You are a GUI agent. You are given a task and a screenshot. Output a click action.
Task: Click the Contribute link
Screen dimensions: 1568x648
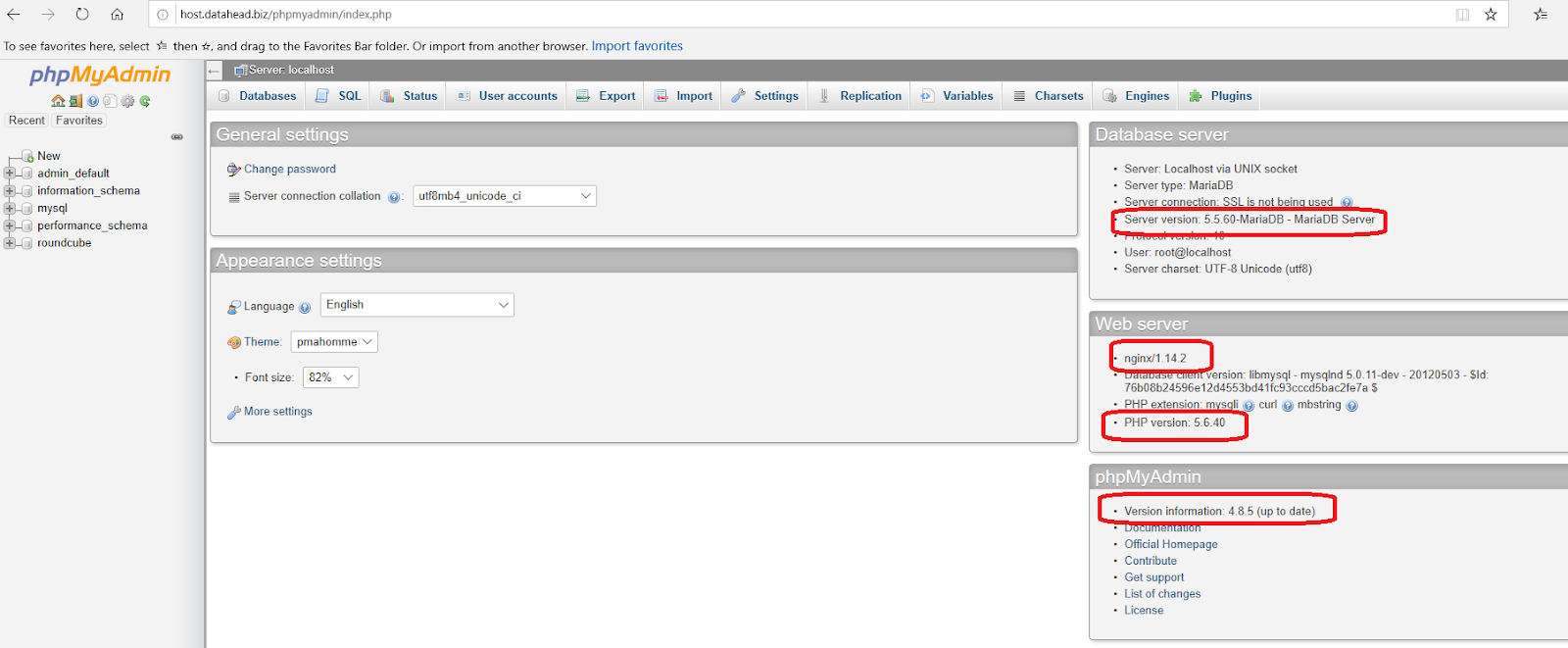pyautogui.click(x=1151, y=561)
